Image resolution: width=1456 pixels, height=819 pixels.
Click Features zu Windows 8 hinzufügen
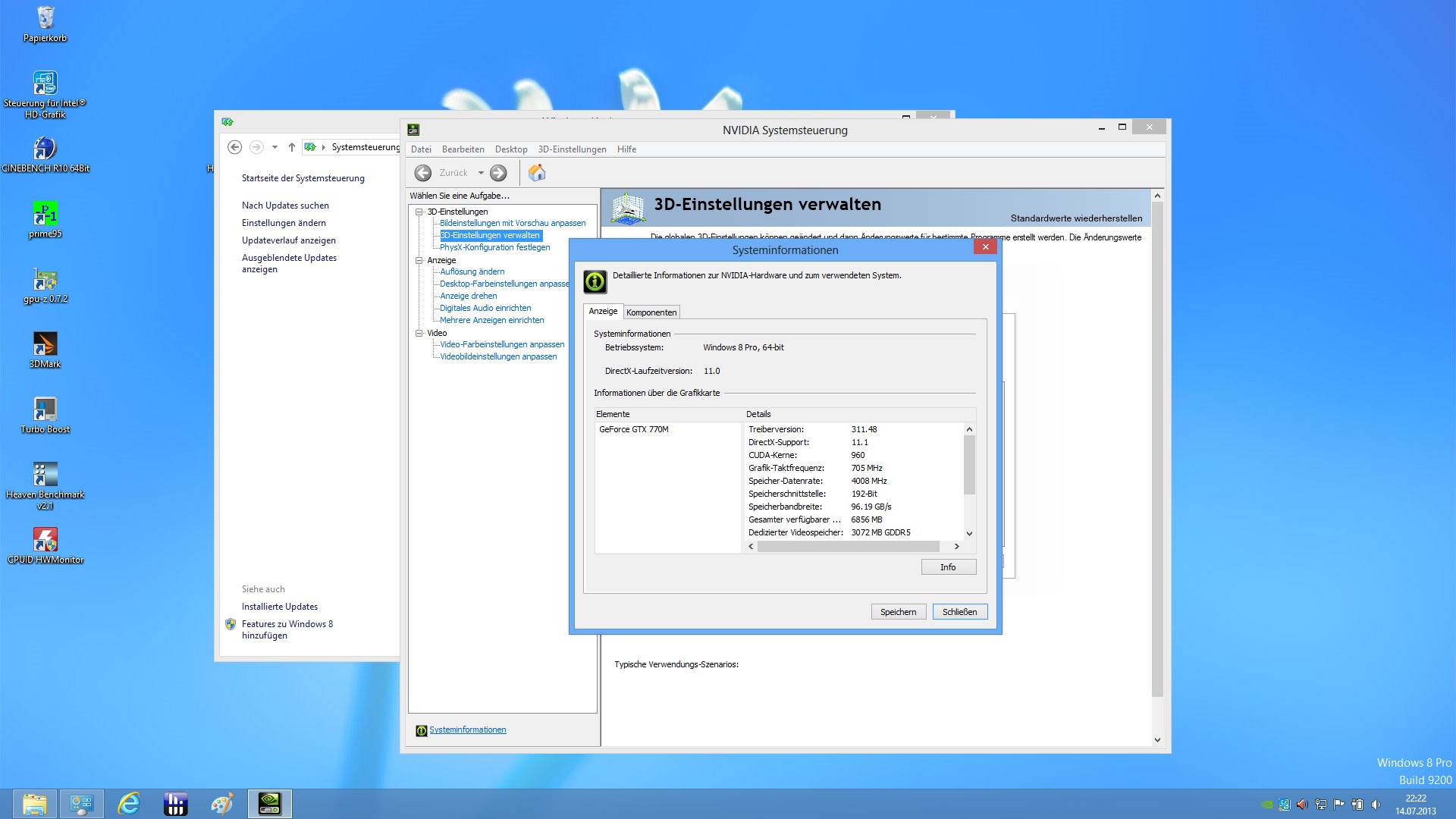(x=287, y=629)
